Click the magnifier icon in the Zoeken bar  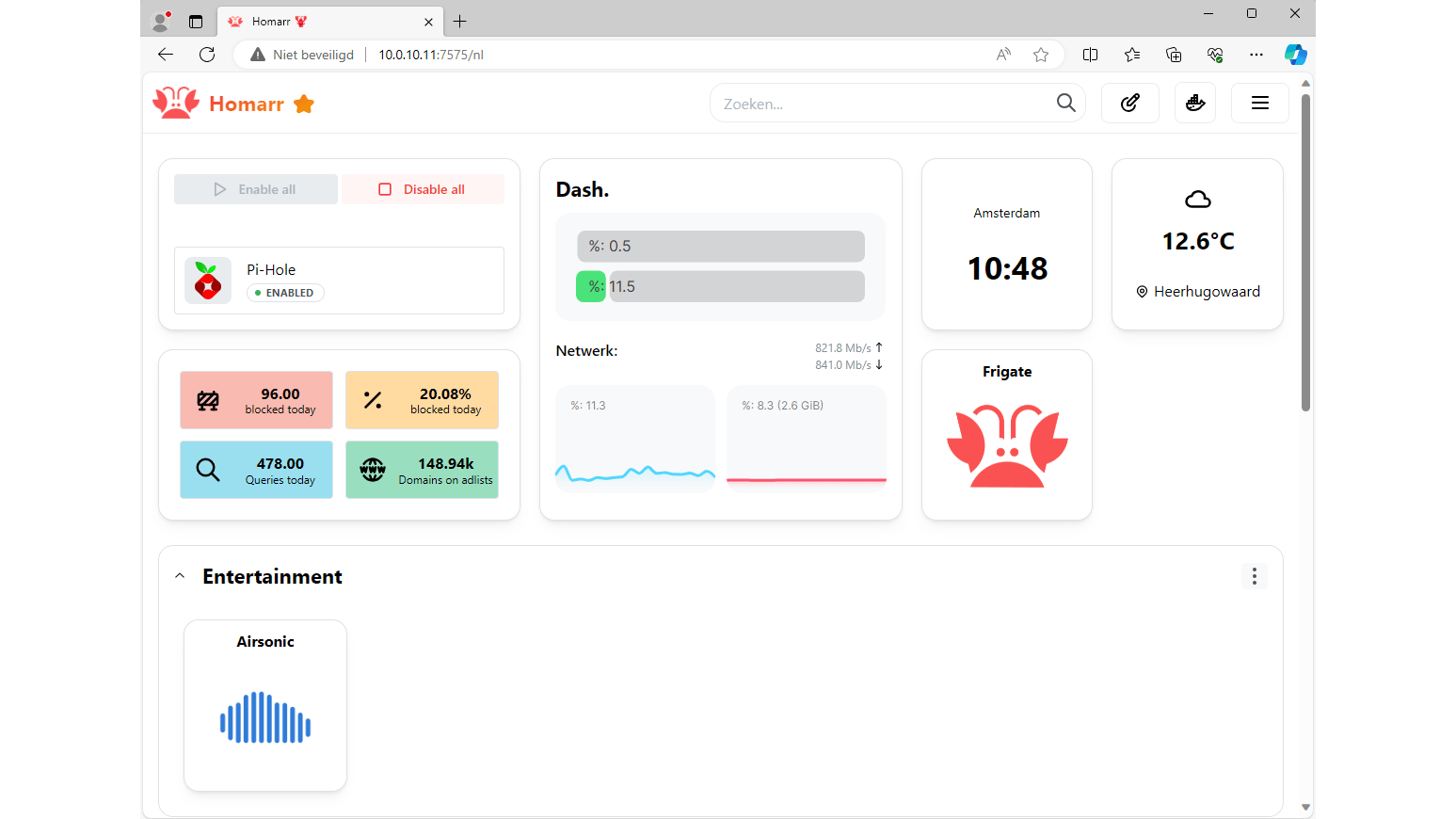click(x=1065, y=103)
